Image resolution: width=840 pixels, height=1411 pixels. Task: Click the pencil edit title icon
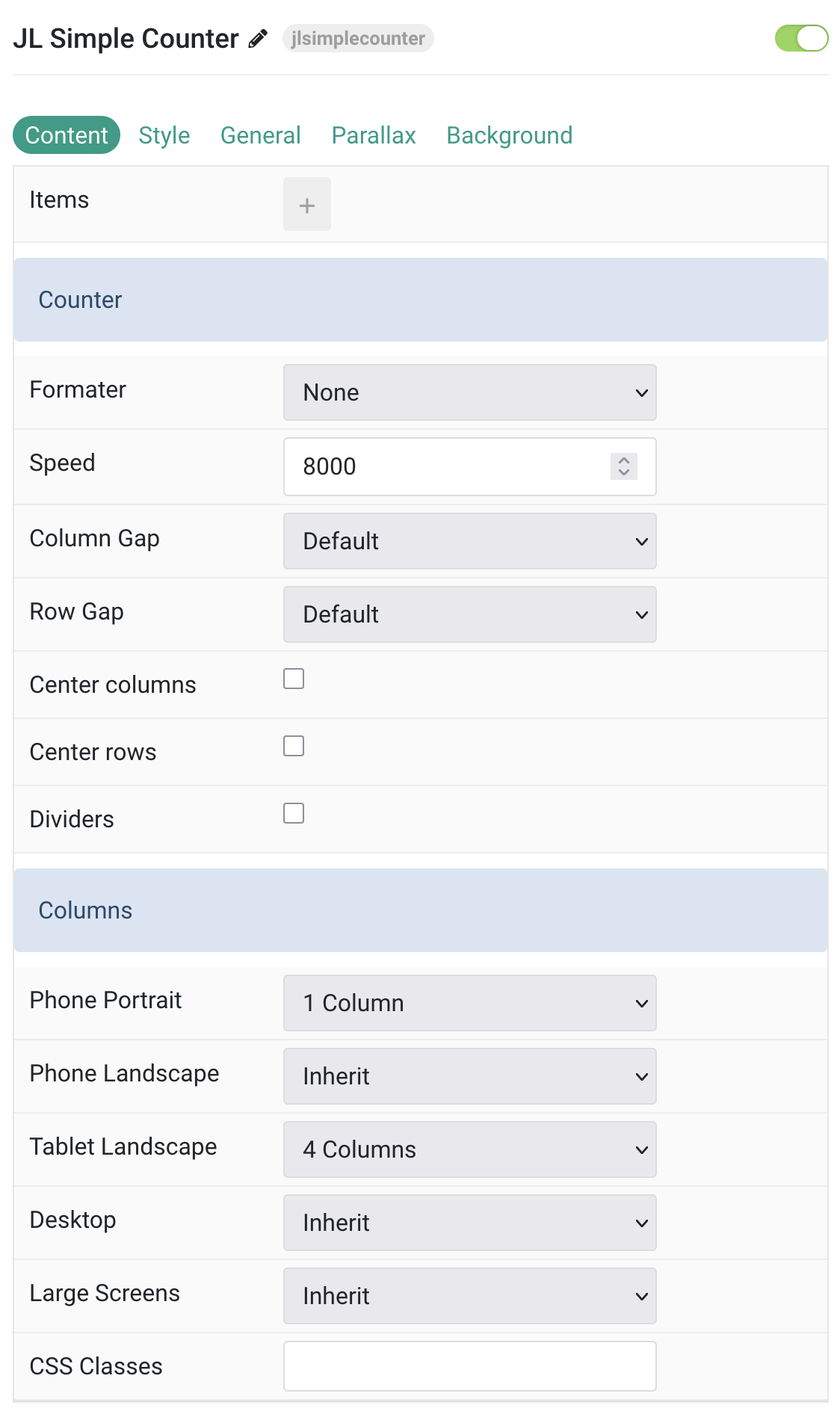click(258, 39)
